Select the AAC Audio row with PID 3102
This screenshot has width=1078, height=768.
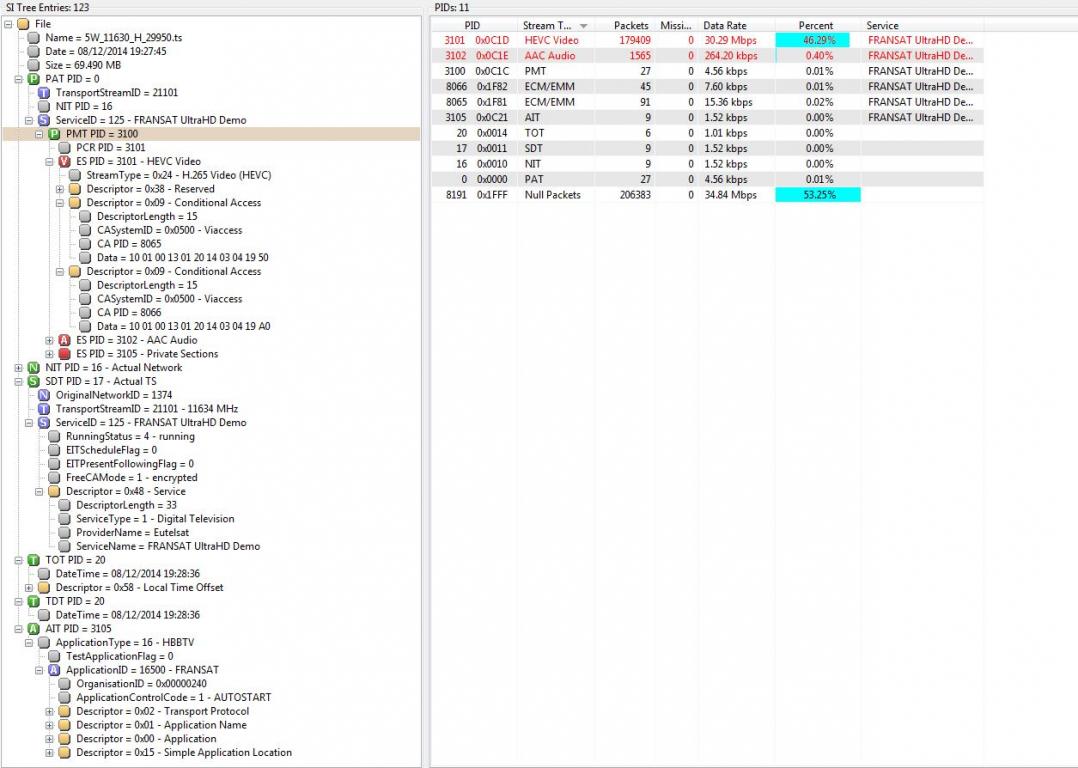[x=707, y=56]
